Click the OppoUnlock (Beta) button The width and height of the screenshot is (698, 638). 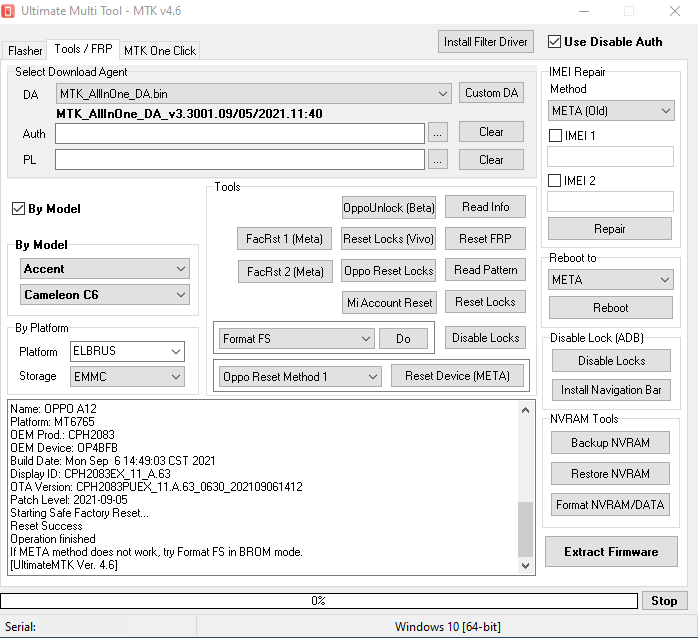tap(389, 208)
